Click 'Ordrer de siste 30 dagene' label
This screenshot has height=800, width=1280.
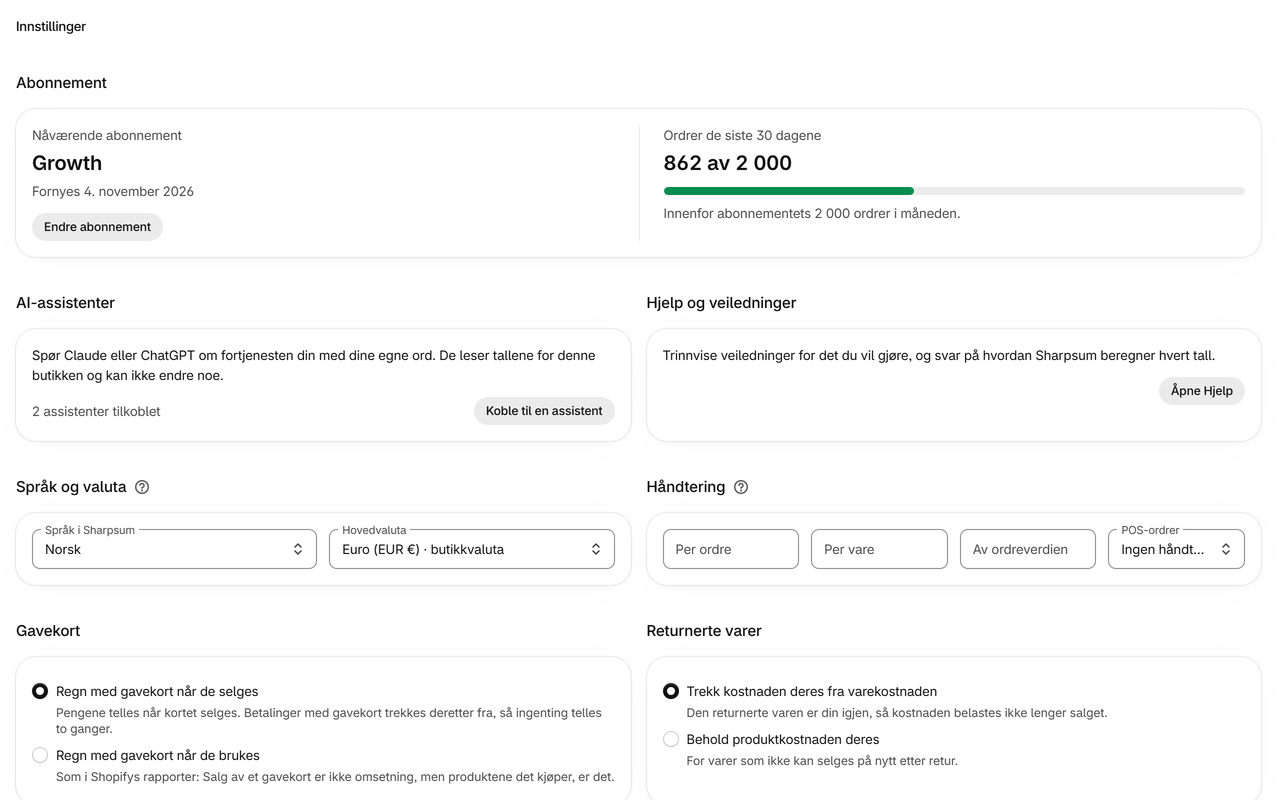pyautogui.click(x=742, y=135)
